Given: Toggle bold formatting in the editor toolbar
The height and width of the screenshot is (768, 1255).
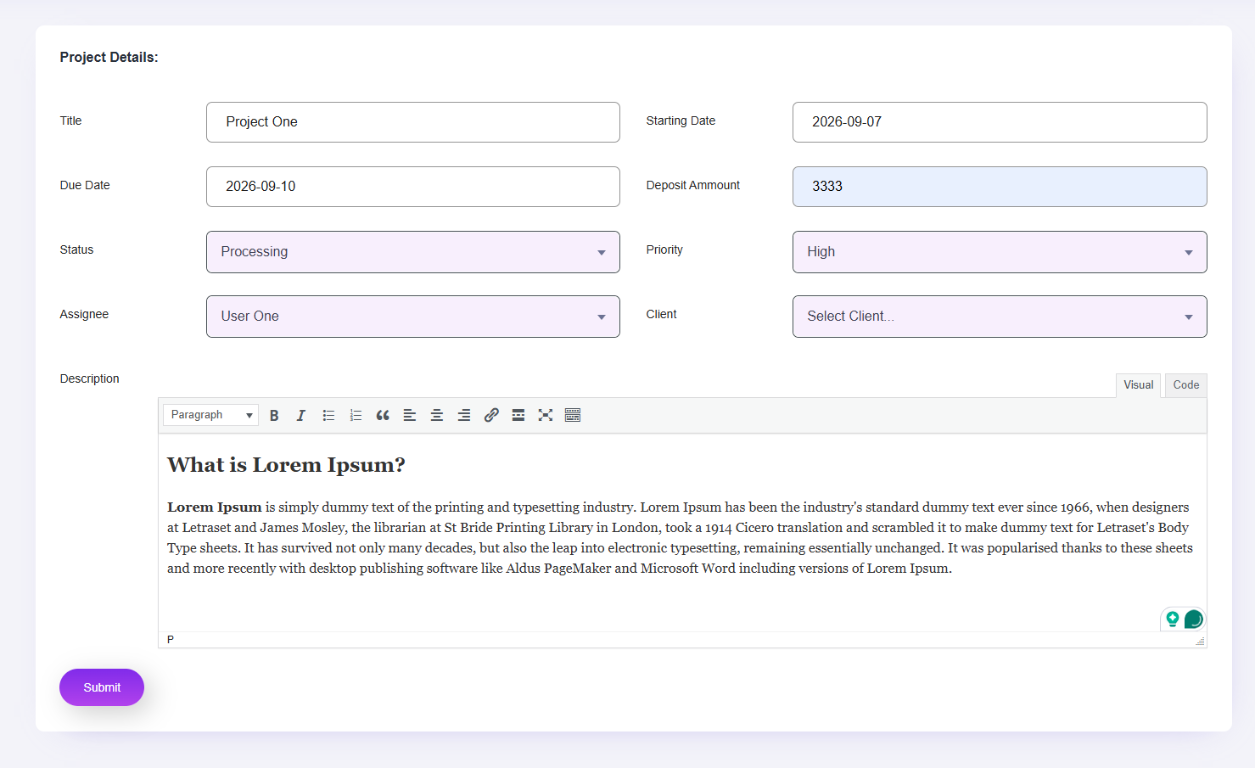Looking at the screenshot, I should click(274, 415).
